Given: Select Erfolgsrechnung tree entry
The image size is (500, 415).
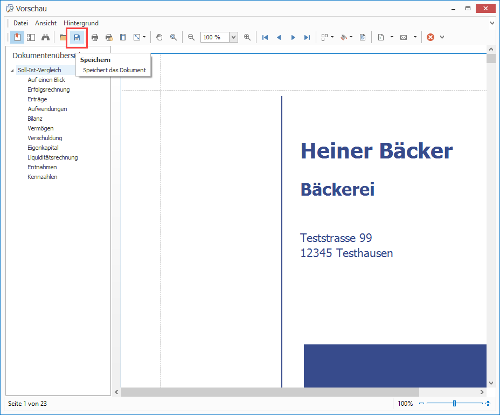Looking at the screenshot, I should (x=49, y=89).
